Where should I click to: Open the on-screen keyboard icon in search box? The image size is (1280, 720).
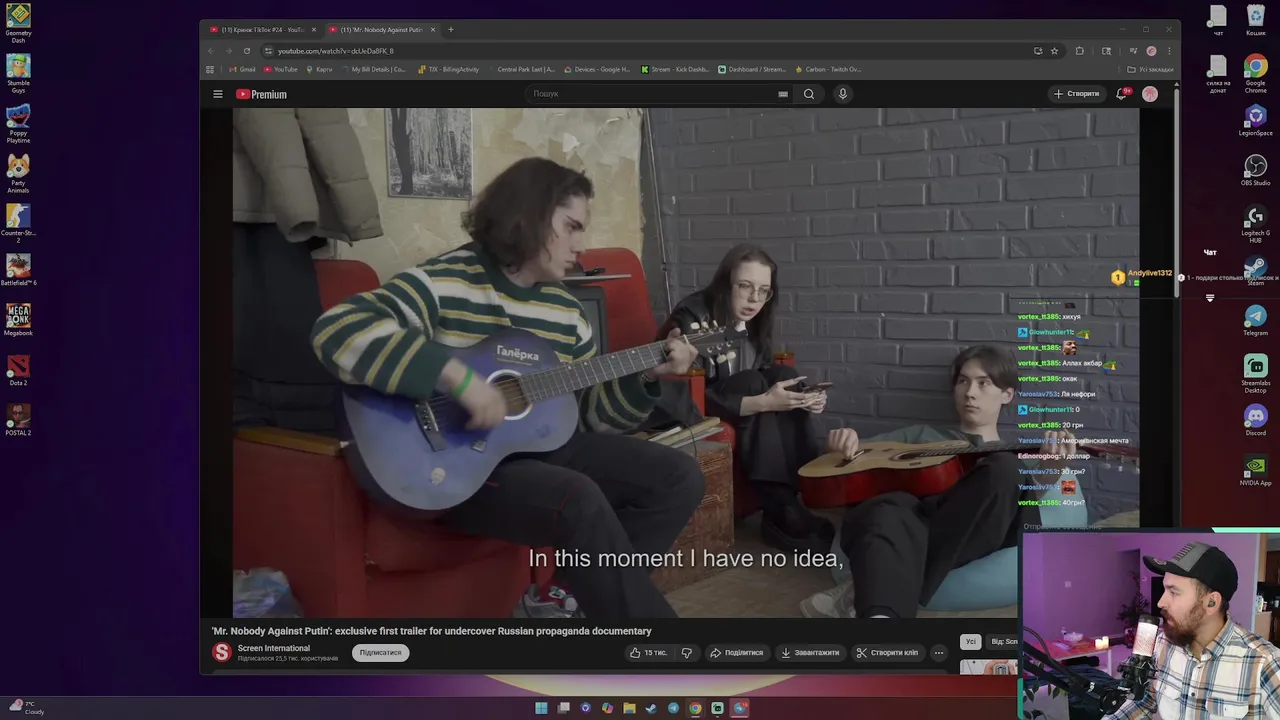pyautogui.click(x=783, y=94)
